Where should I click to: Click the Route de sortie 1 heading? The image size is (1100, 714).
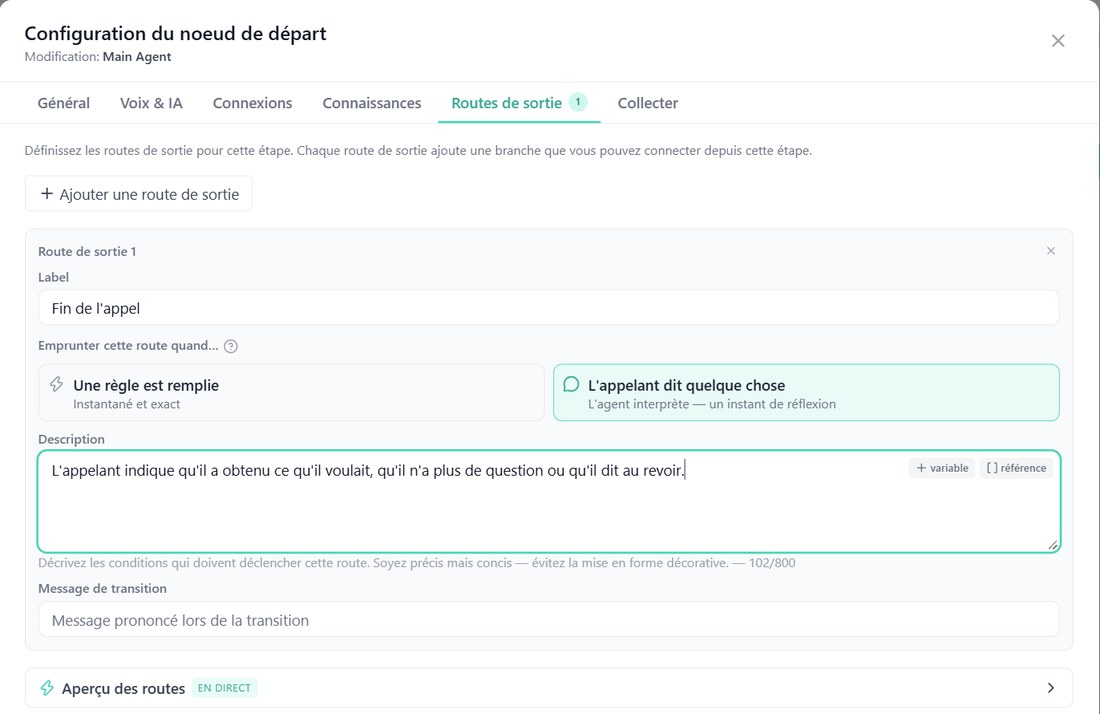(x=87, y=251)
